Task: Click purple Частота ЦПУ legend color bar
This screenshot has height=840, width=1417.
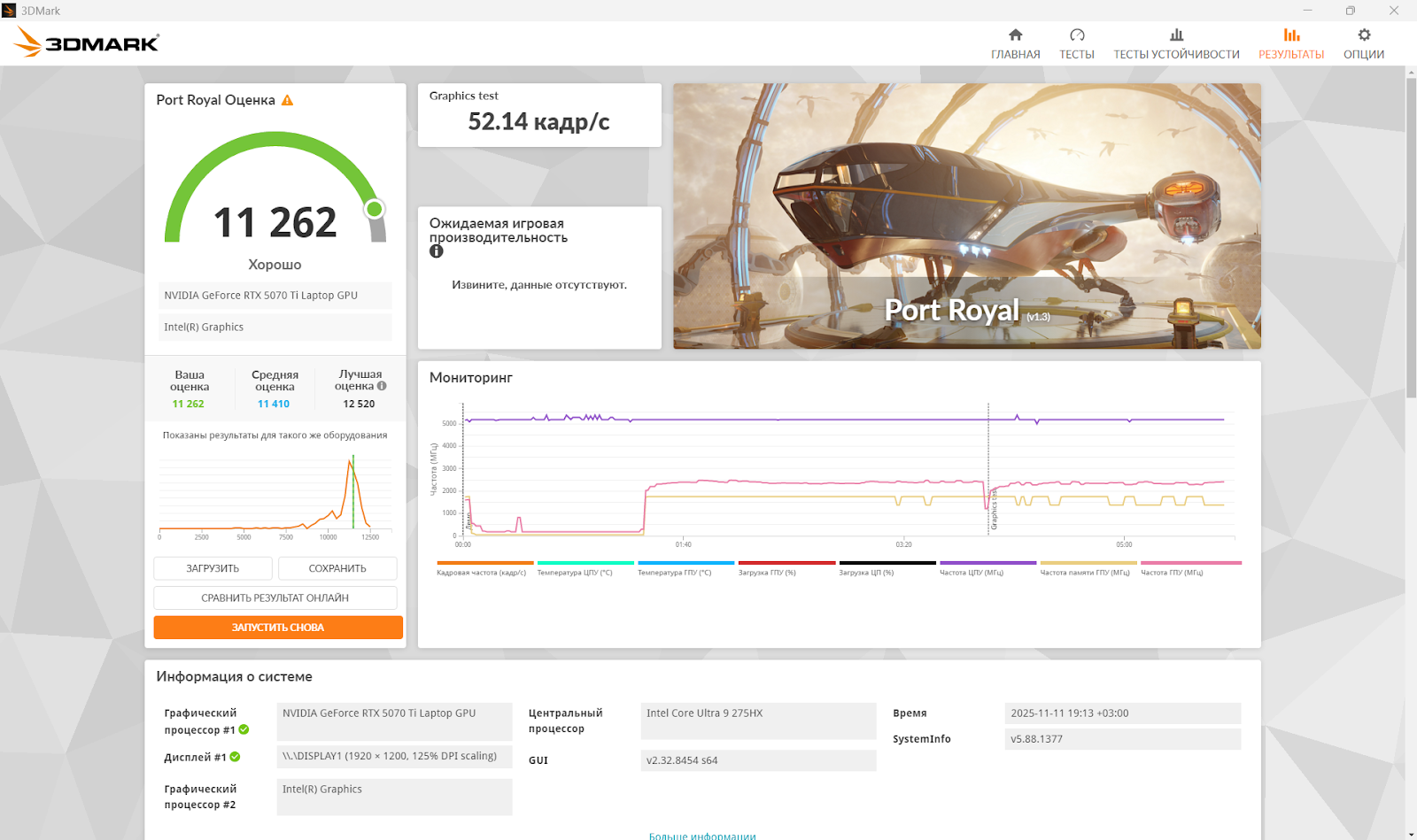Action: [x=987, y=563]
